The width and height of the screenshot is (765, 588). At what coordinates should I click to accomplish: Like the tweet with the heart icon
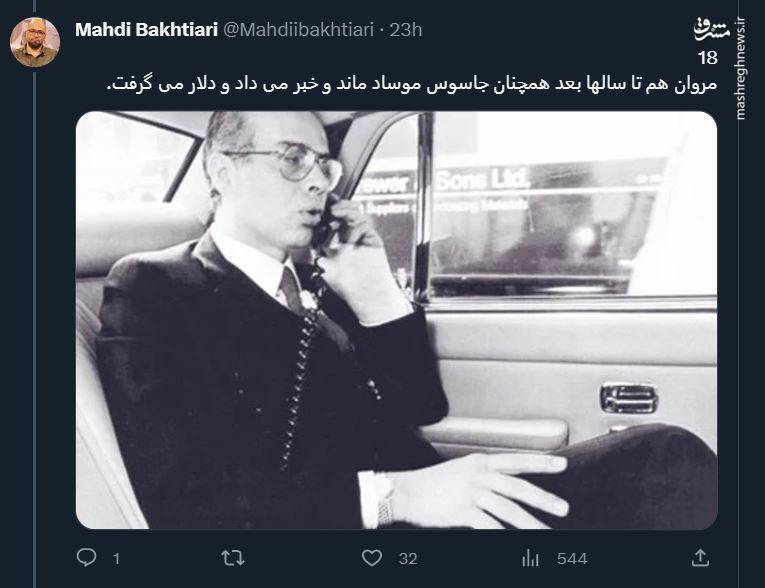click(x=372, y=558)
